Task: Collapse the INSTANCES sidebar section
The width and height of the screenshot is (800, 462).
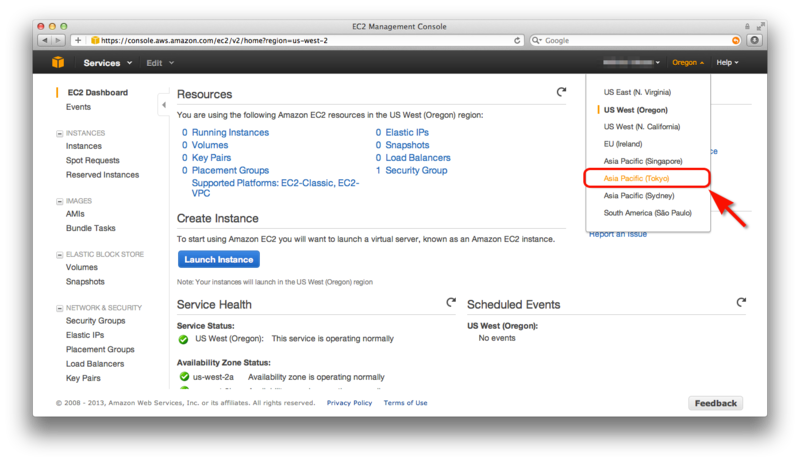Action: (59, 134)
